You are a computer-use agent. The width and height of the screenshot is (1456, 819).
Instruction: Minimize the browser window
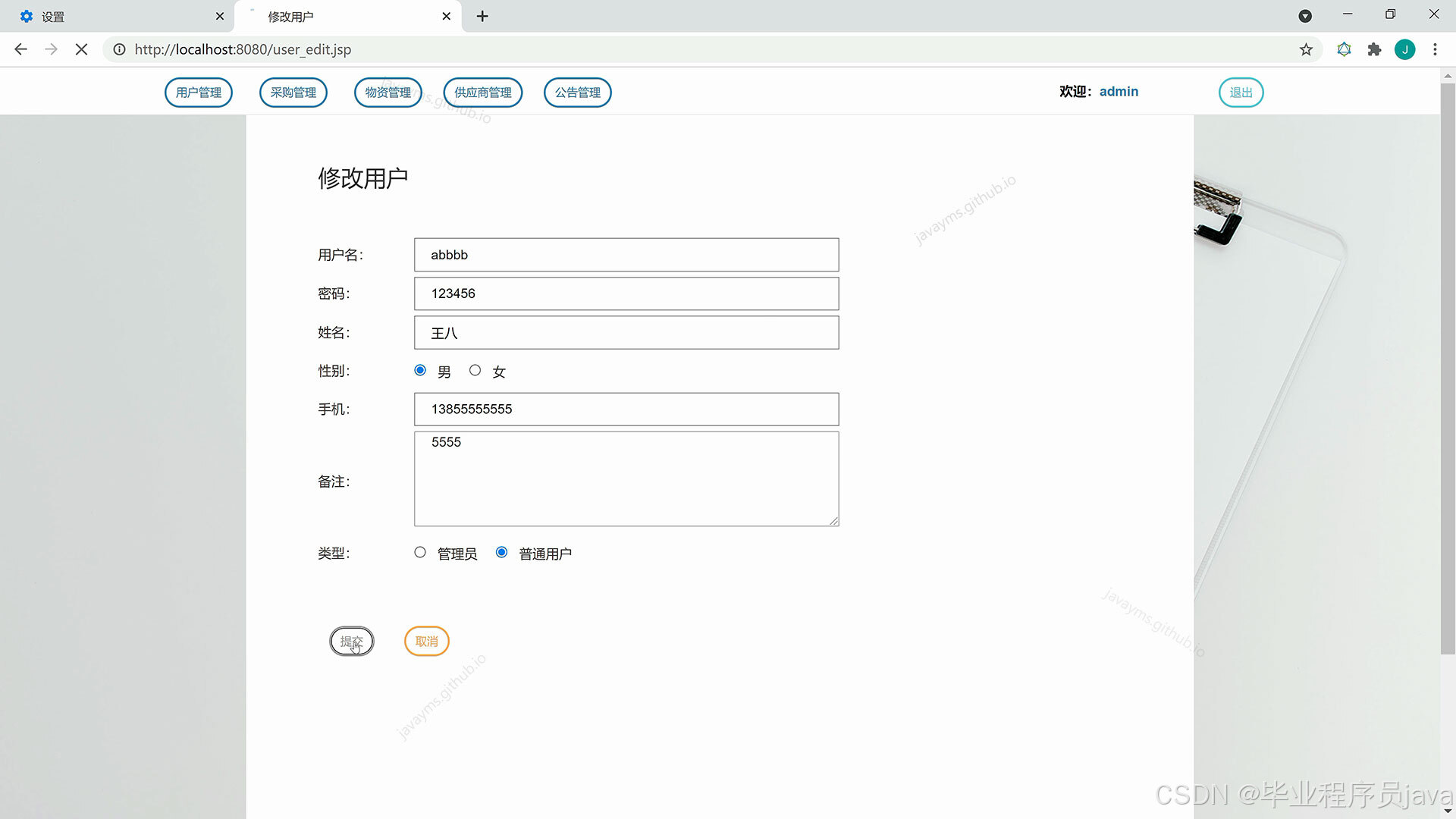point(1348,14)
